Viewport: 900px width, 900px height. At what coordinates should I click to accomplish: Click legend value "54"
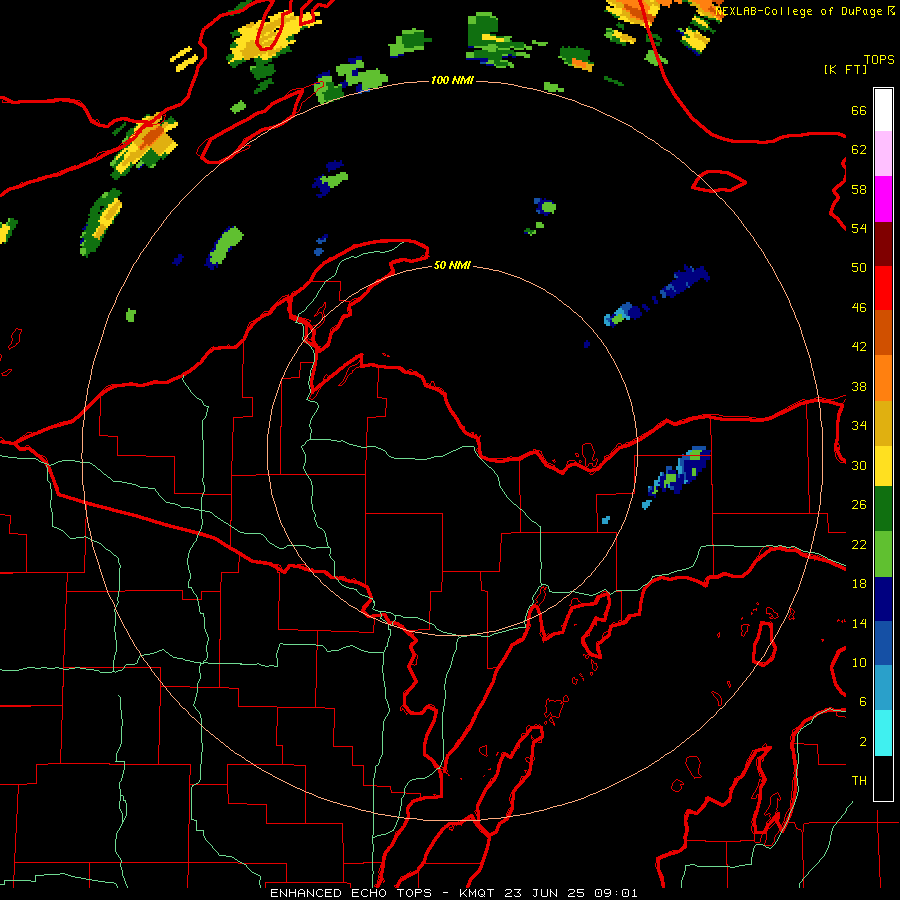(859, 228)
